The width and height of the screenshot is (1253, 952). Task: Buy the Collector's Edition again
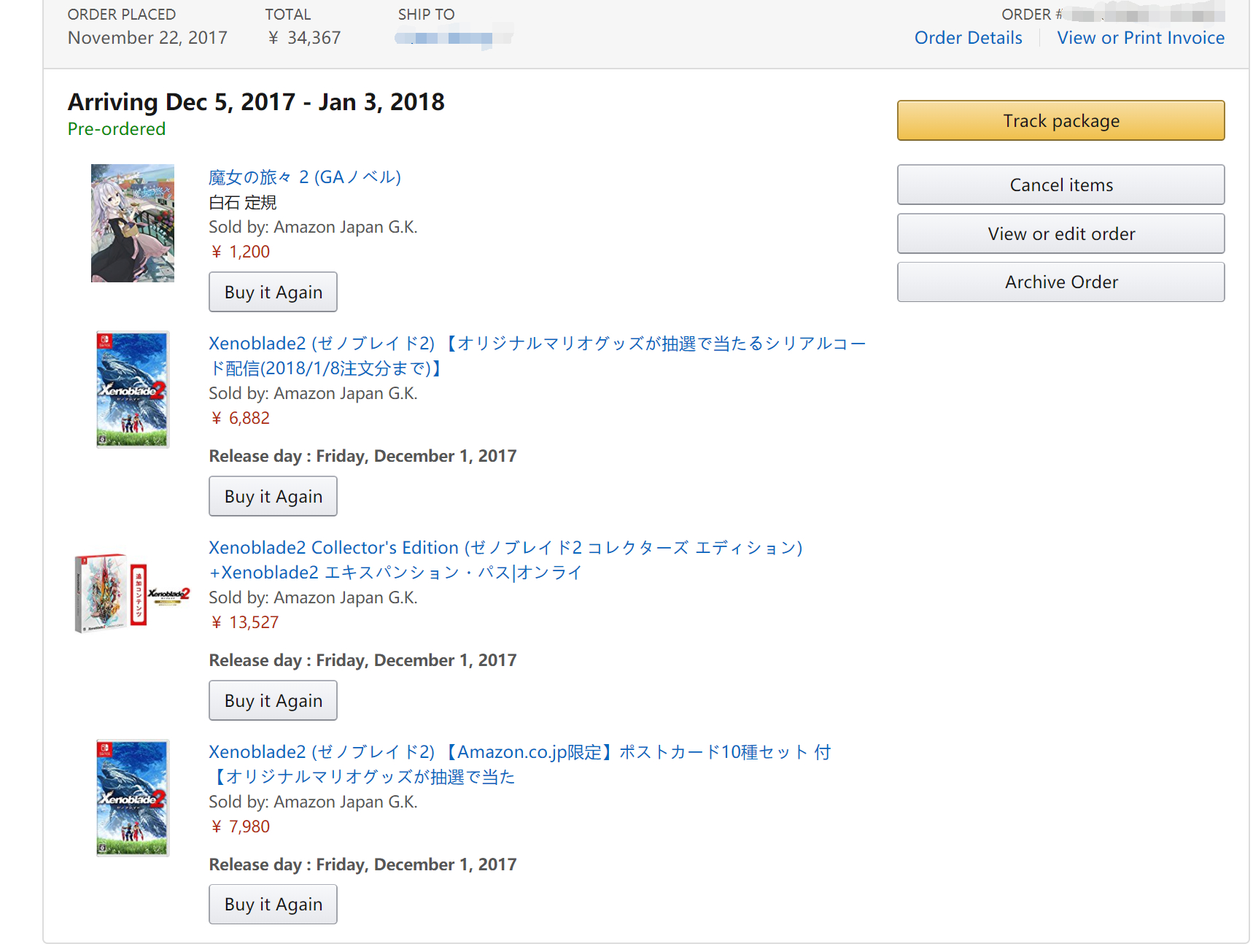273,700
